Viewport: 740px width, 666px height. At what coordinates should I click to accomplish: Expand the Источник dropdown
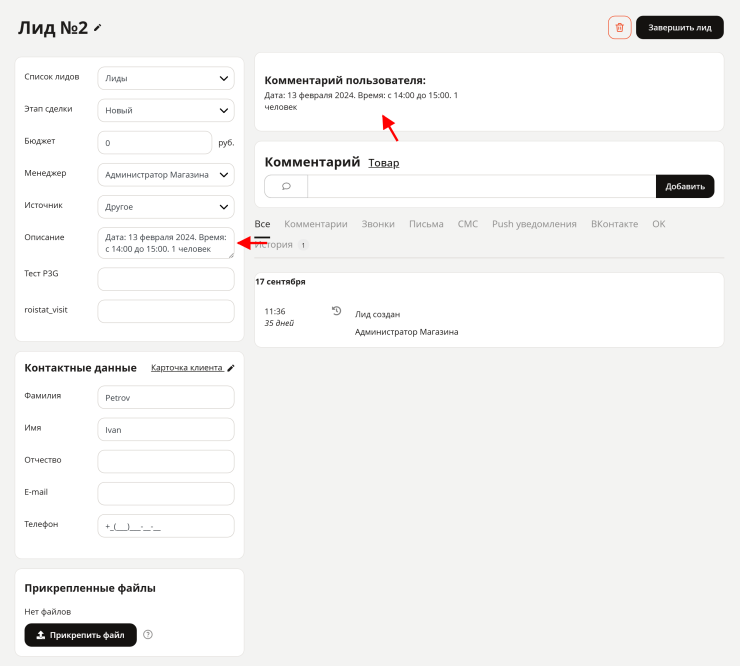pos(166,207)
